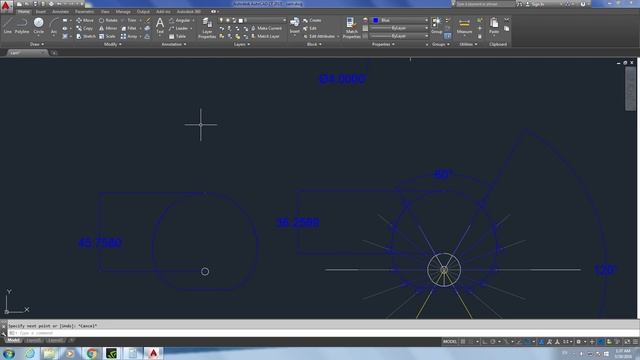This screenshot has height=360, width=640.
Task: Click the blue color swatch in Properties
Action: 376,20
